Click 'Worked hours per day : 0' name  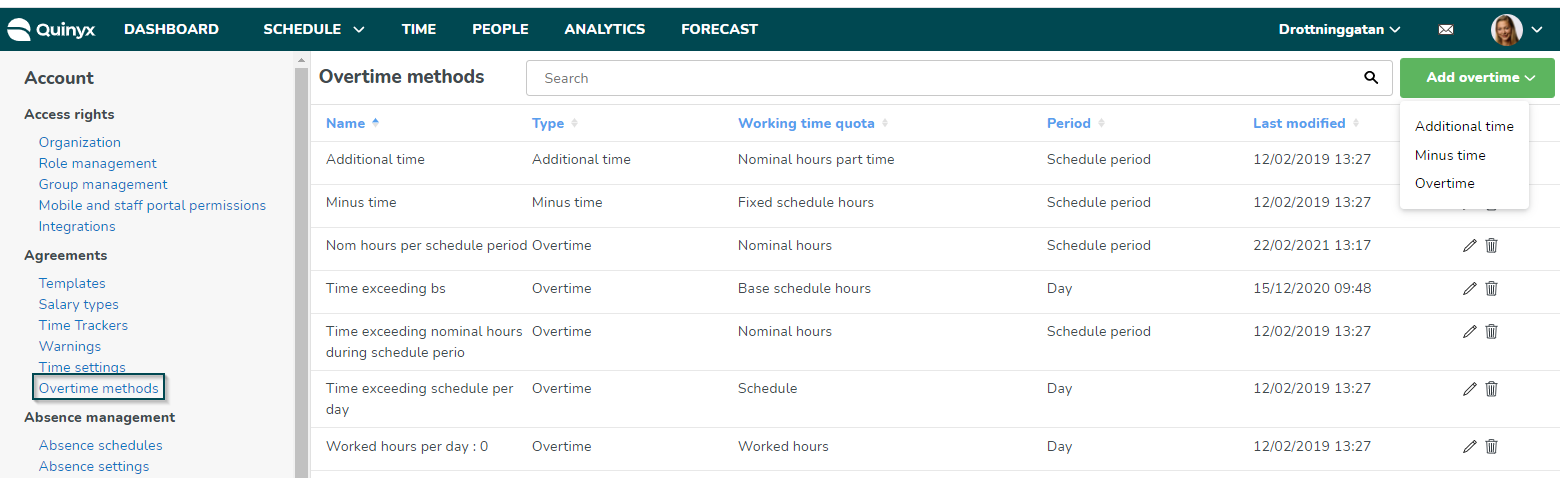(x=407, y=446)
